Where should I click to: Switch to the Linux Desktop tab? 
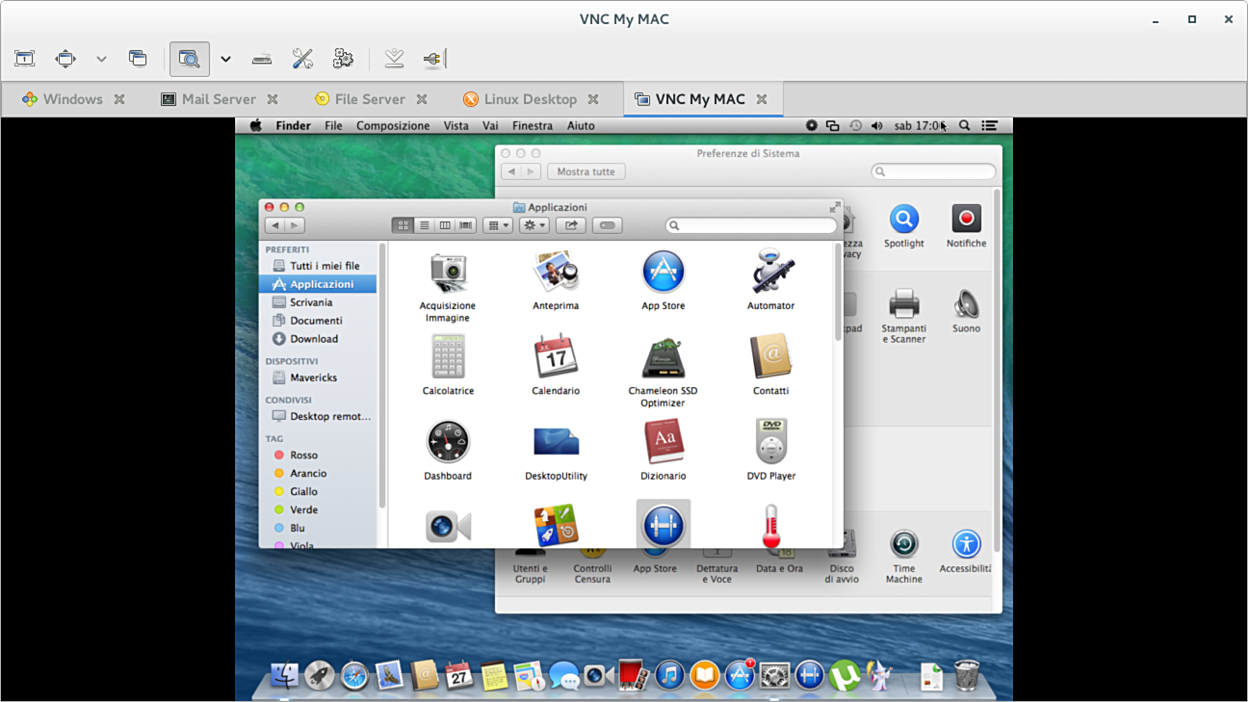(530, 99)
